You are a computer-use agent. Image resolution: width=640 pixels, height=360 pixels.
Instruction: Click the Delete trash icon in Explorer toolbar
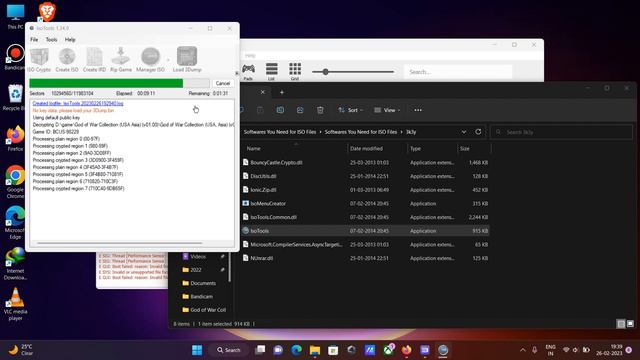[320, 110]
